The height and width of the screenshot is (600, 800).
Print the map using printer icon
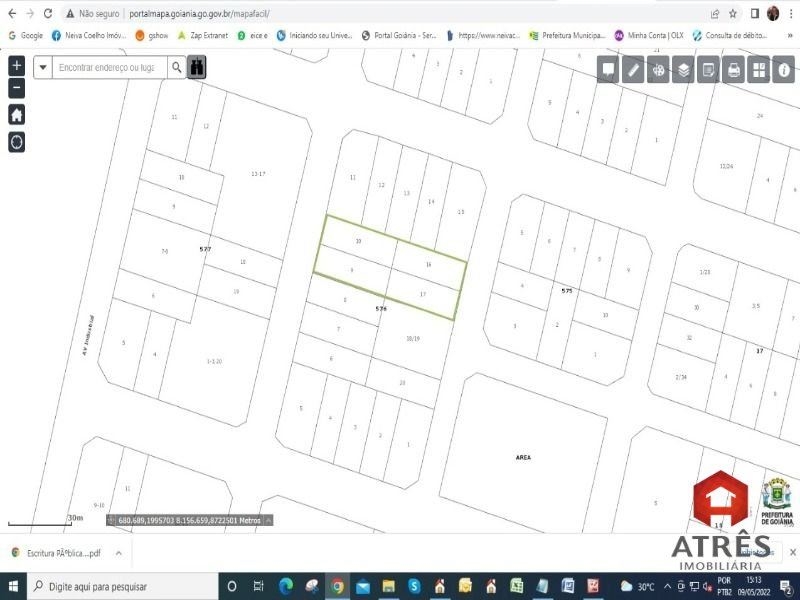(734, 70)
